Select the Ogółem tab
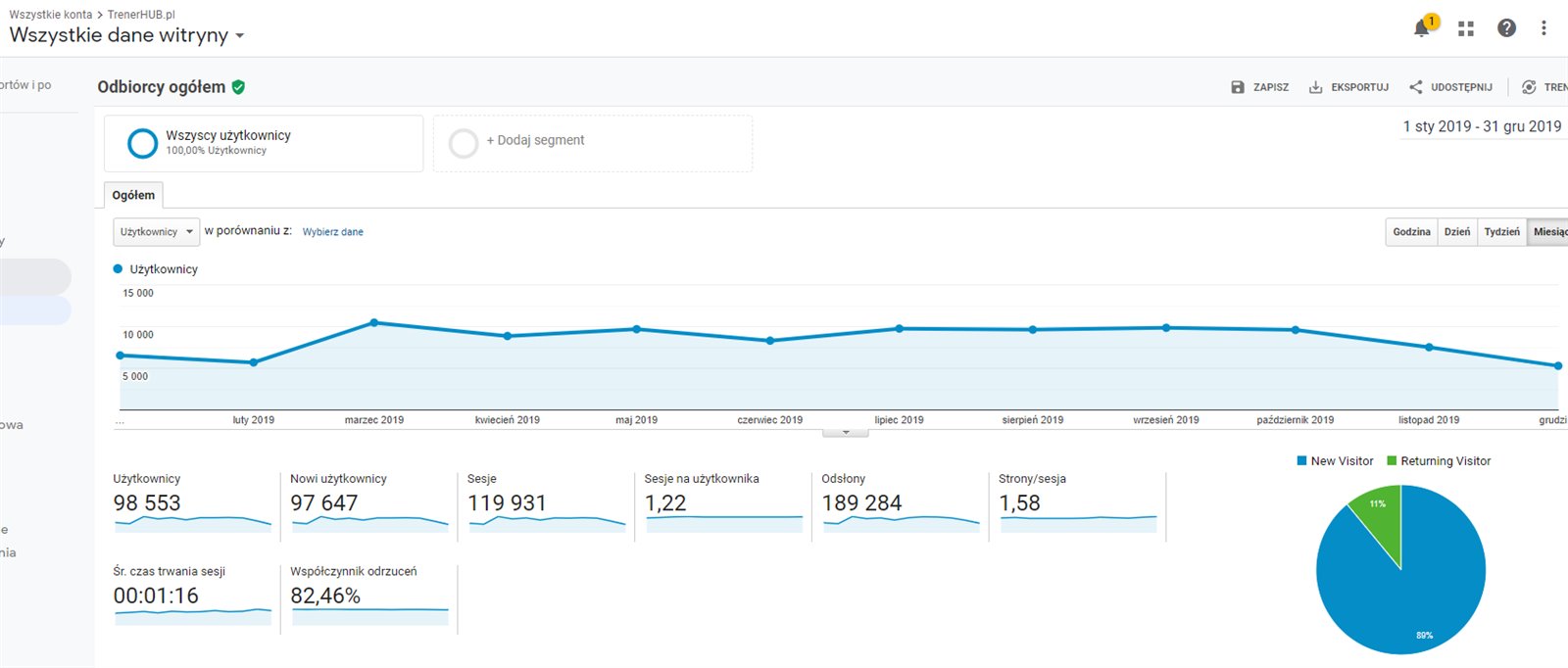This screenshot has width=1568, height=668. [133, 195]
